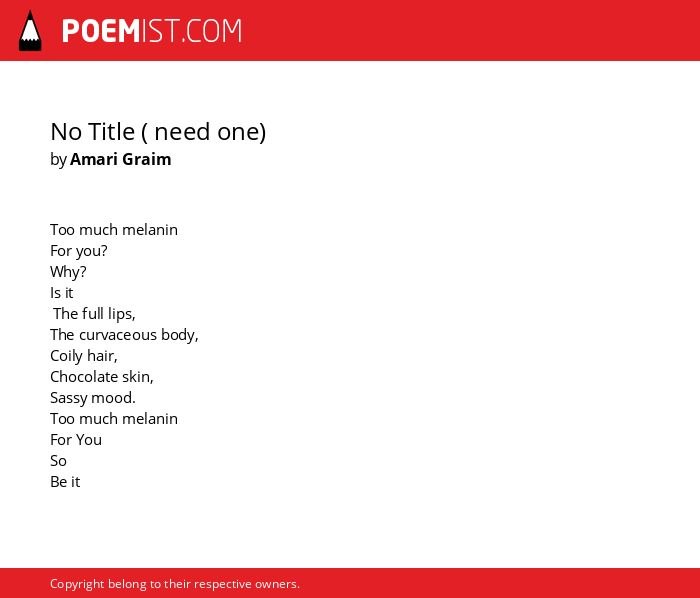Viewport: 700px width, 598px height.
Task: Click the red header banner area
Action: click(350, 30)
